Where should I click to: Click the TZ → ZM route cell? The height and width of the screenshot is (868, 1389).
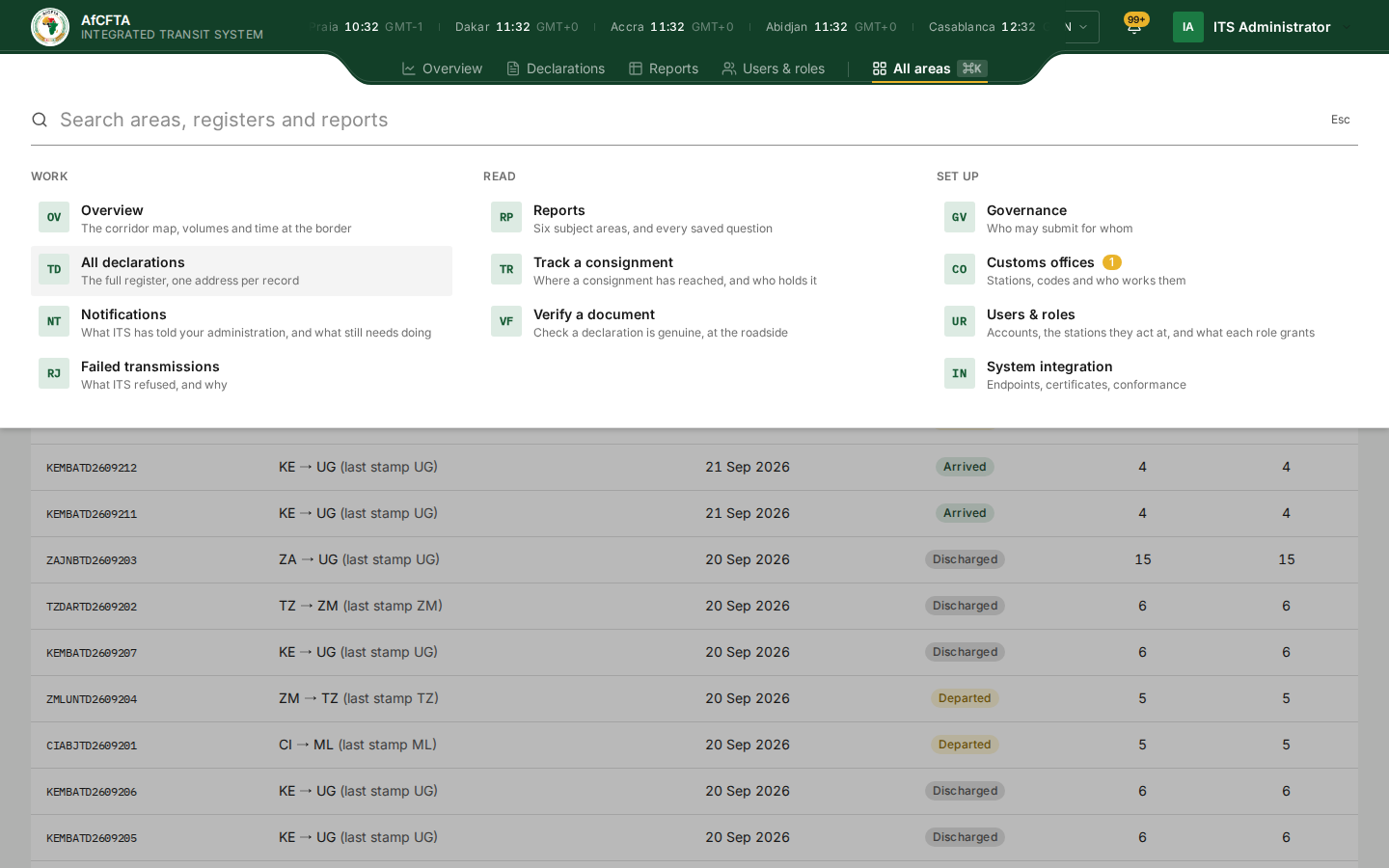coord(361,606)
